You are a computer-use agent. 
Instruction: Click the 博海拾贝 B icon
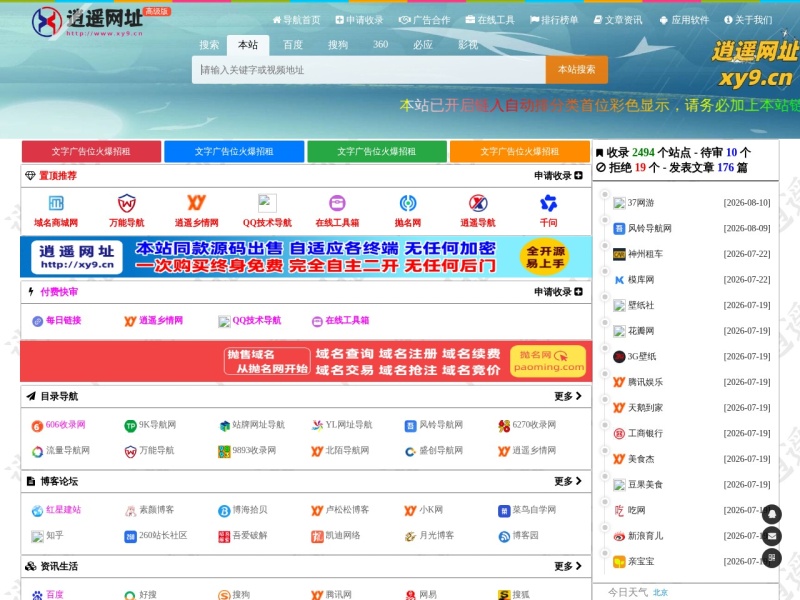[x=224, y=511]
